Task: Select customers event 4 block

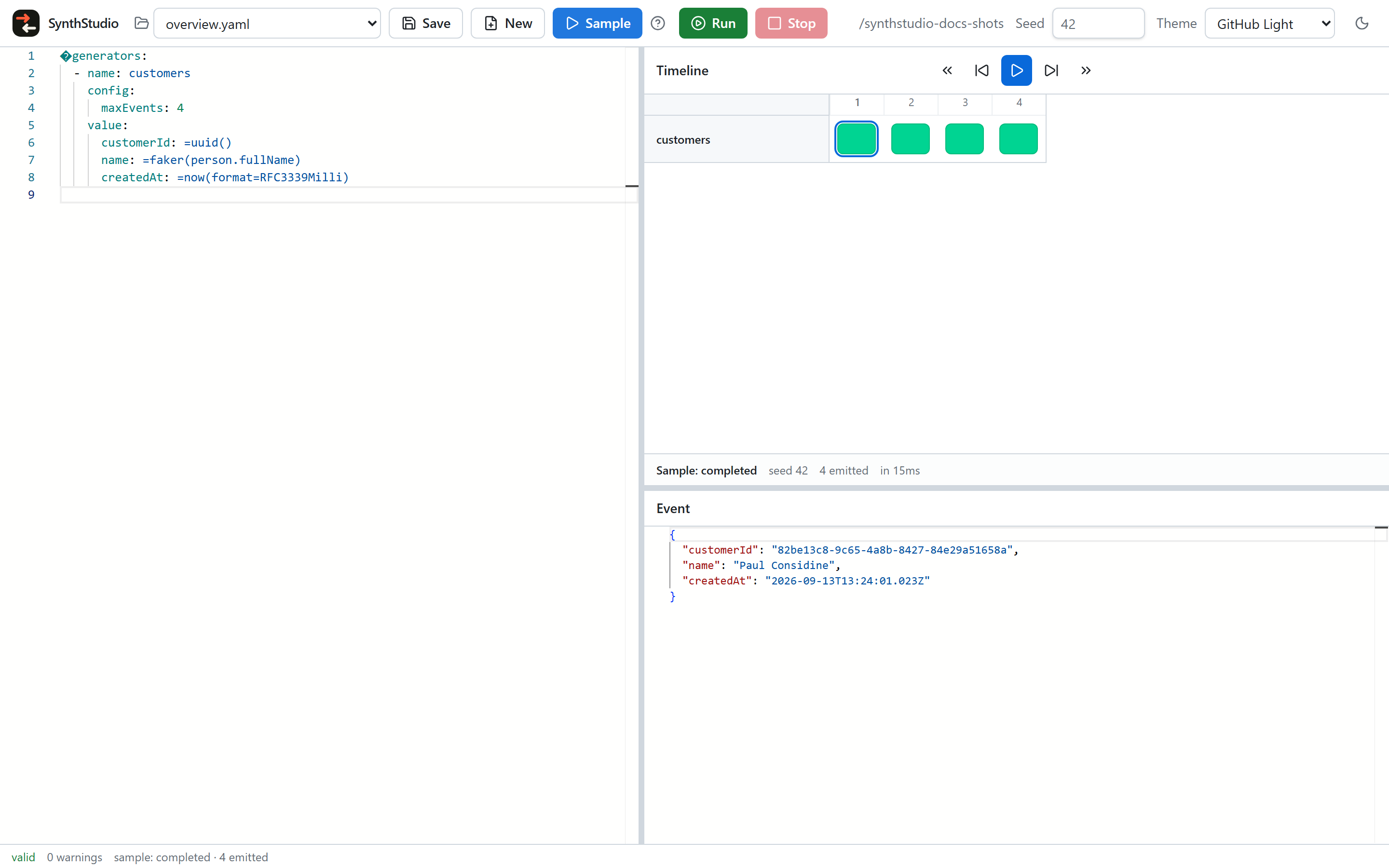Action: 1018,139
